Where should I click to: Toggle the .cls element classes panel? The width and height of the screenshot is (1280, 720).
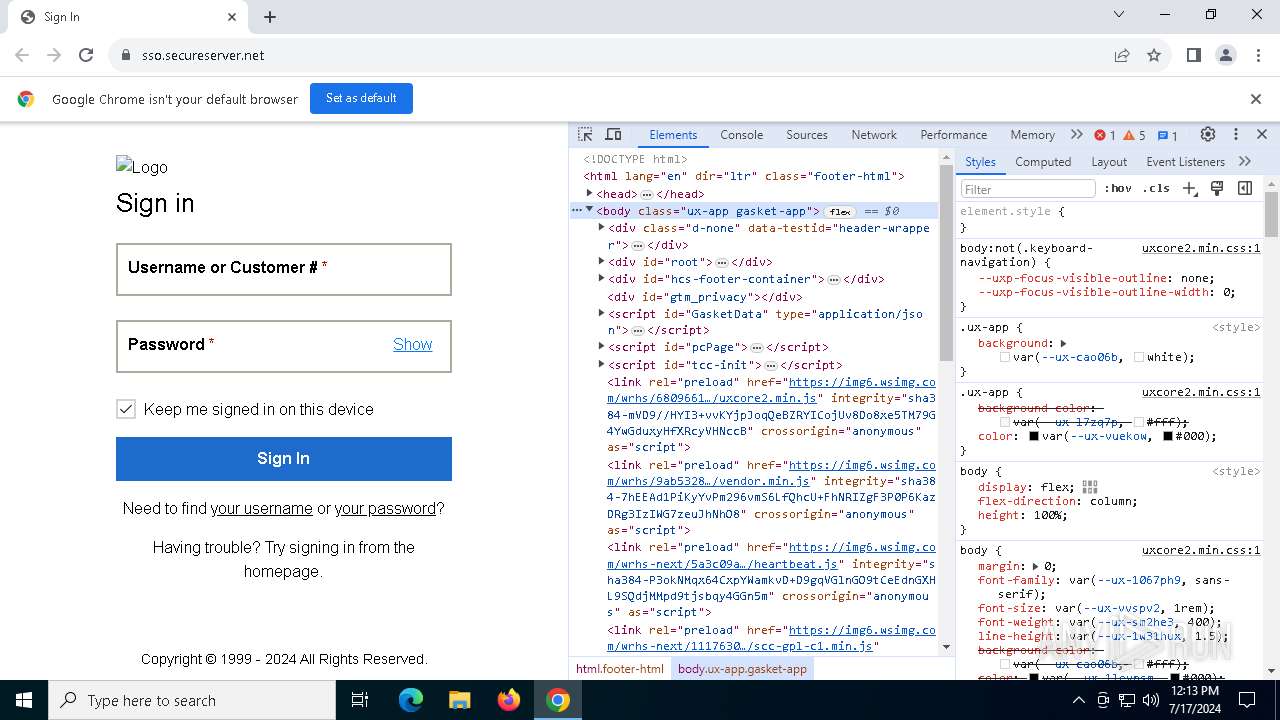pyautogui.click(x=1156, y=188)
